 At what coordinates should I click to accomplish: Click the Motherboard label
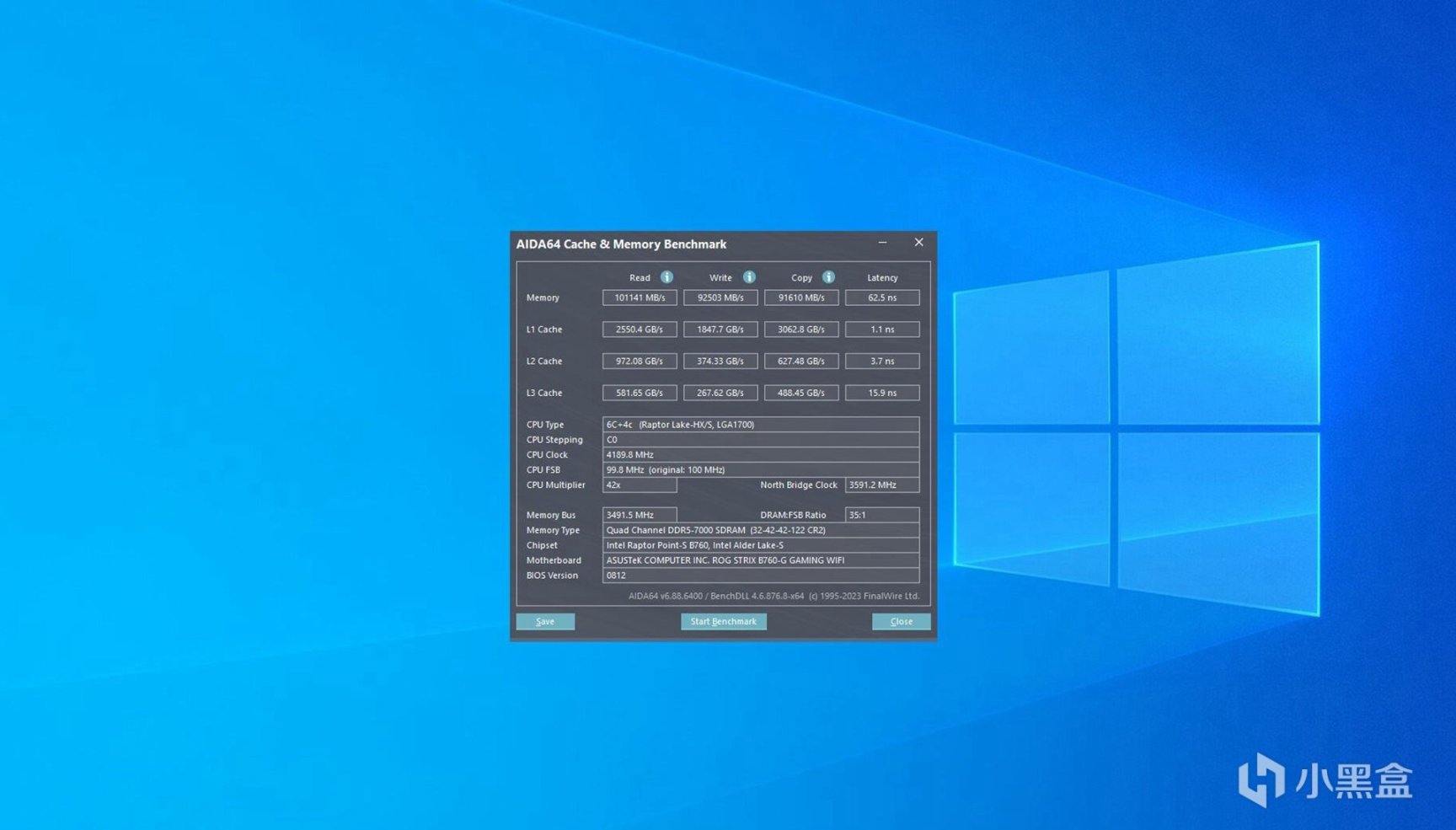(x=554, y=560)
